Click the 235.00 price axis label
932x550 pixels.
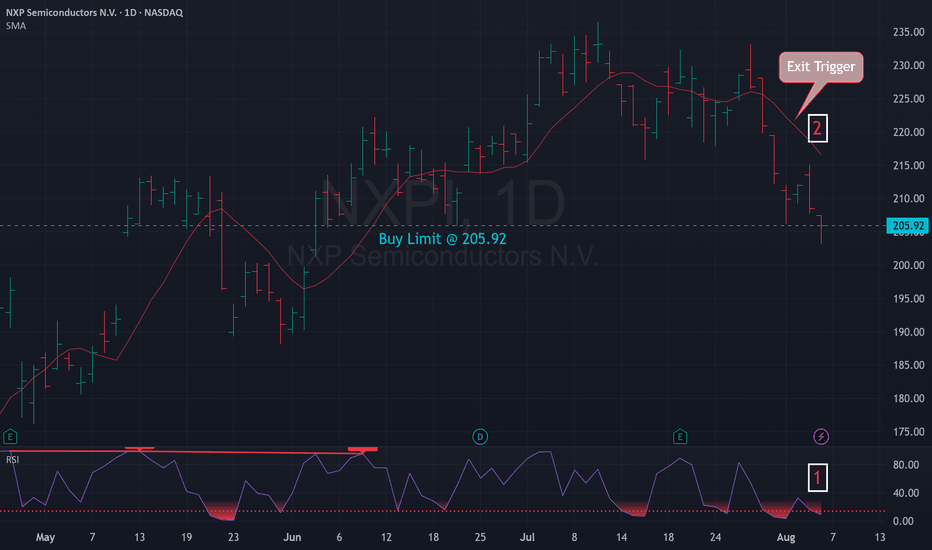908,32
